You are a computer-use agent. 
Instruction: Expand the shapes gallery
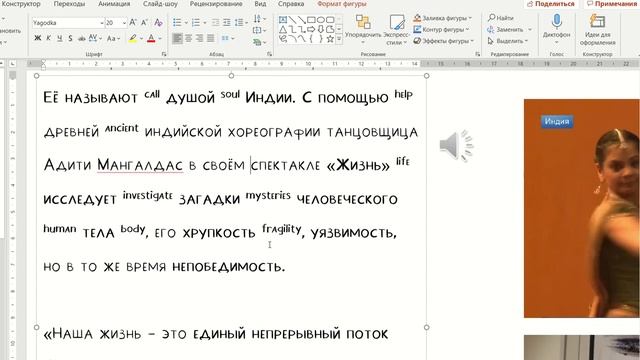[339, 40]
